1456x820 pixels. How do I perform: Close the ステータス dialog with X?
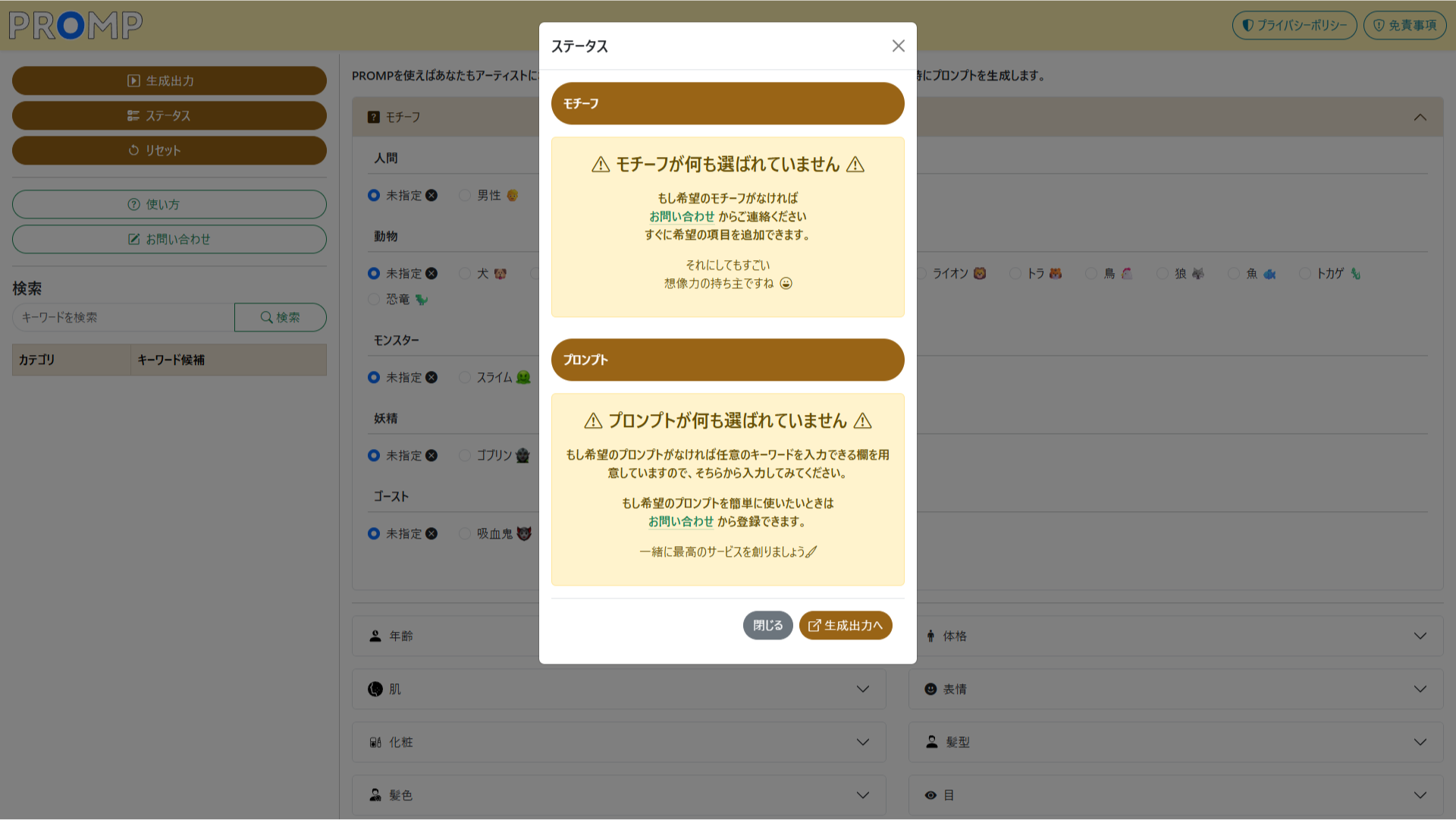pos(899,46)
